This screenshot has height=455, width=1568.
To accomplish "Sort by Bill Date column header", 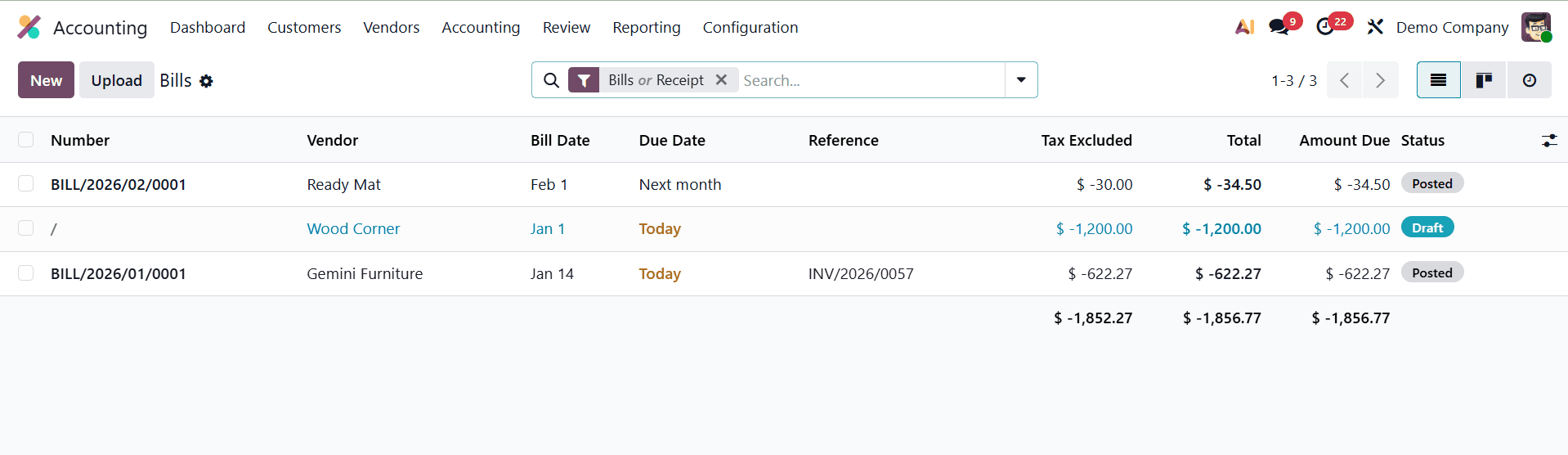I will (560, 140).
